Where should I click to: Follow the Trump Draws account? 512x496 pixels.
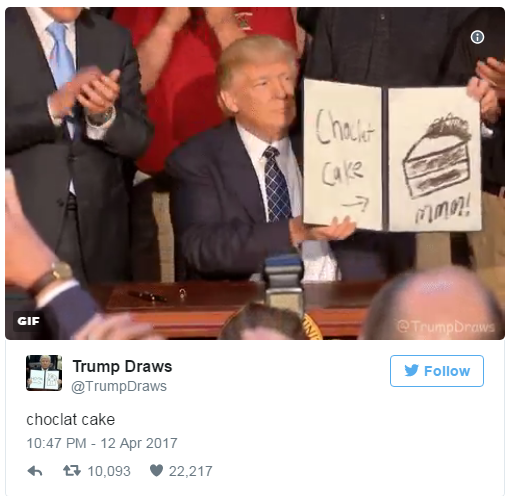pos(437,371)
